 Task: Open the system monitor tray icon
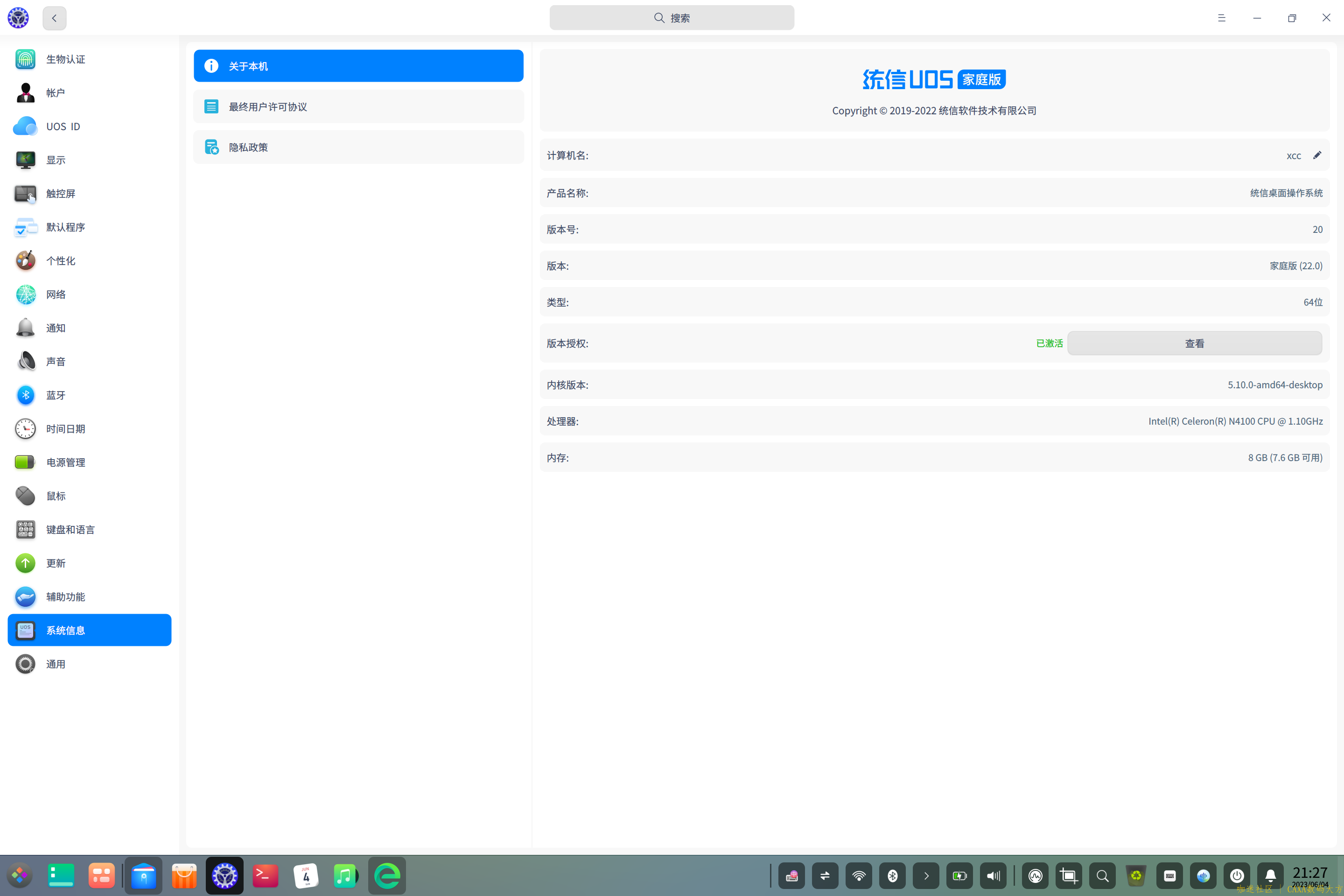click(1036, 876)
